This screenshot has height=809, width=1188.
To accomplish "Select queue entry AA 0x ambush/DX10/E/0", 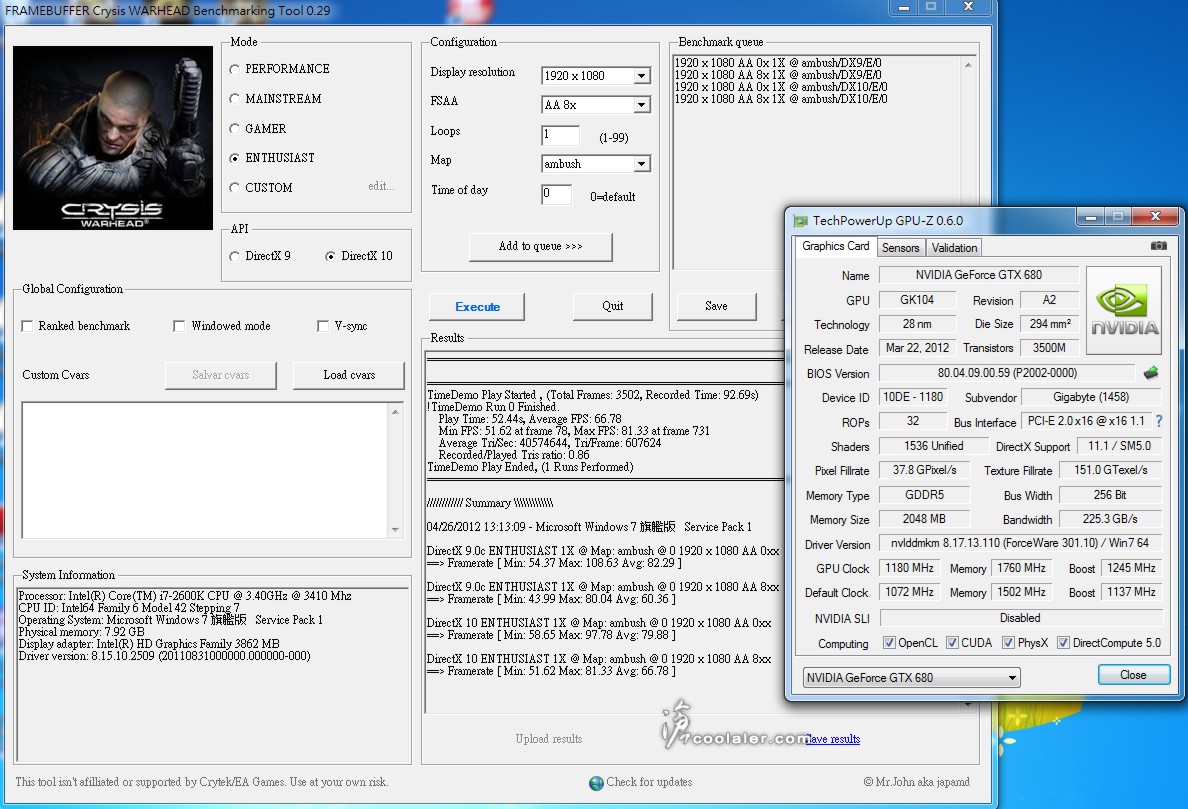I will pyautogui.click(x=780, y=87).
